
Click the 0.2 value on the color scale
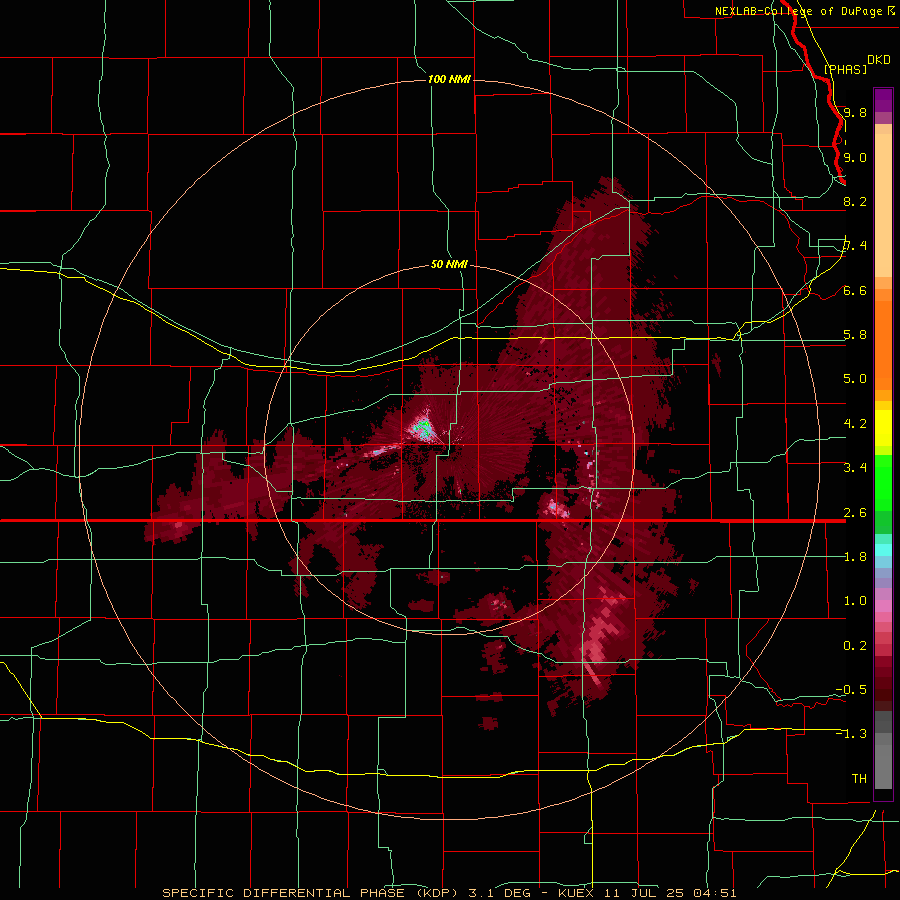[855, 646]
